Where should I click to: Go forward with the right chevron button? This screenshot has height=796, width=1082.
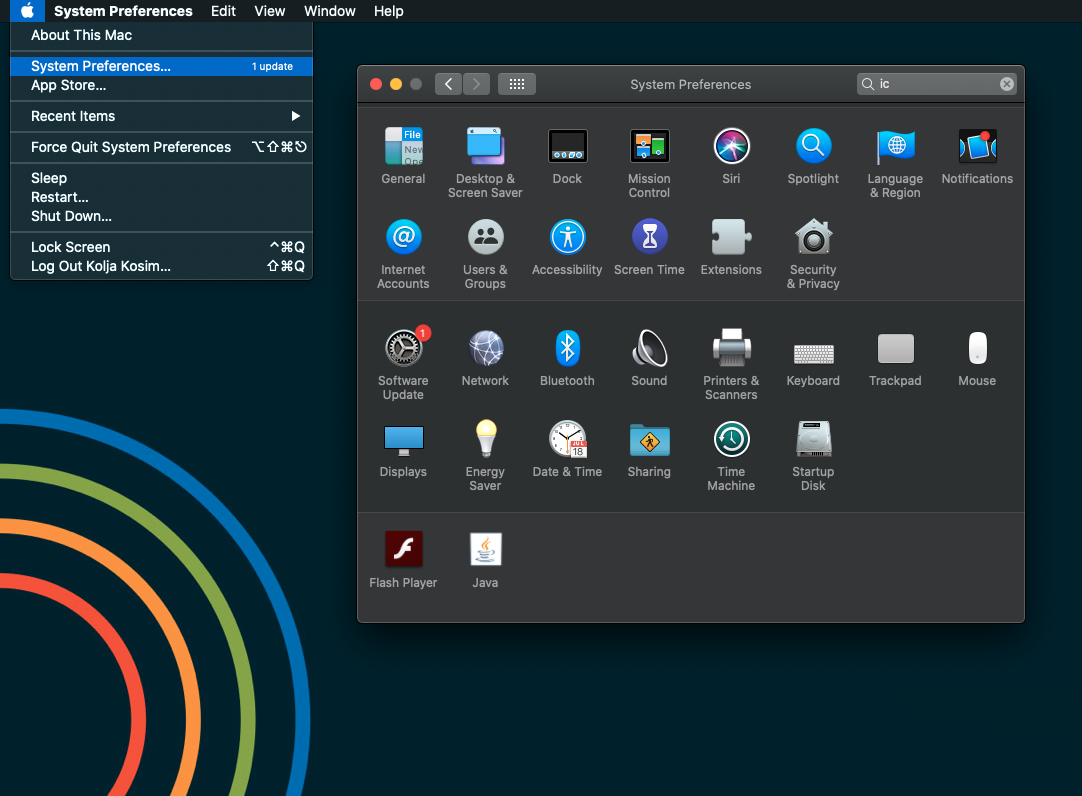pyautogui.click(x=476, y=84)
